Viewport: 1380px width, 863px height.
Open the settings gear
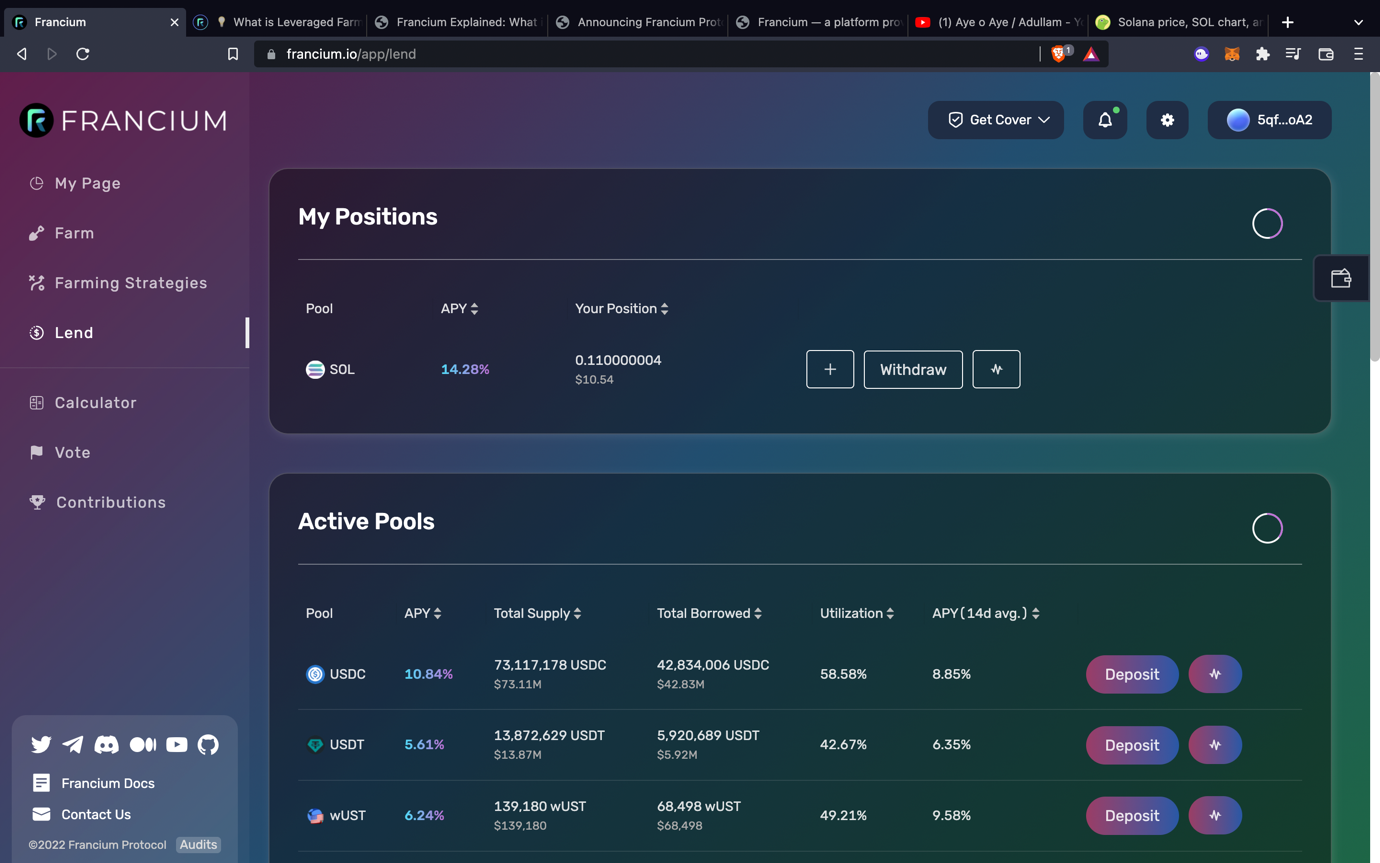point(1167,120)
